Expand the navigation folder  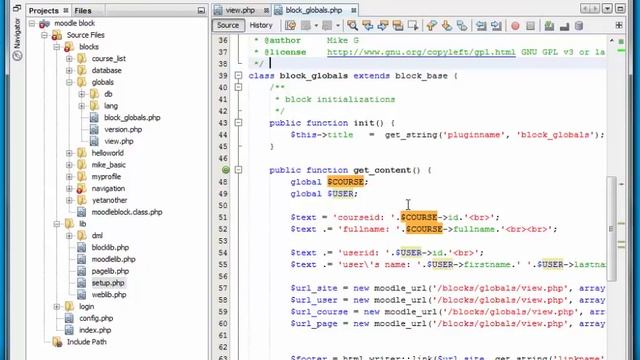[x=69, y=189]
